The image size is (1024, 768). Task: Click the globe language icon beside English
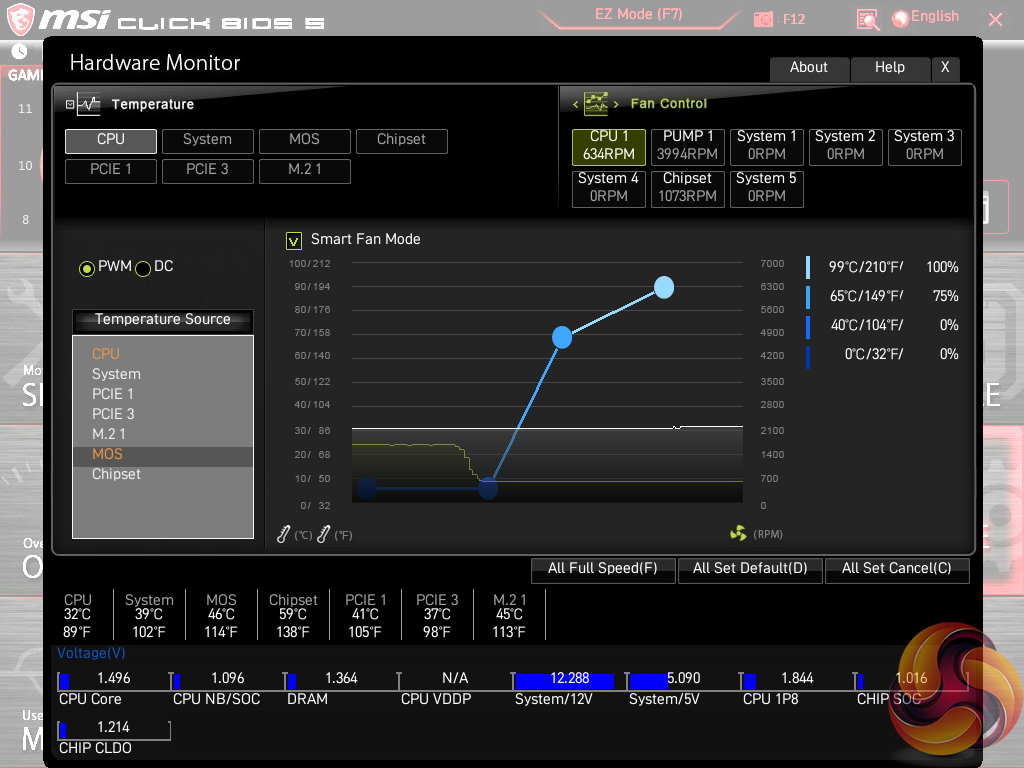[900, 18]
